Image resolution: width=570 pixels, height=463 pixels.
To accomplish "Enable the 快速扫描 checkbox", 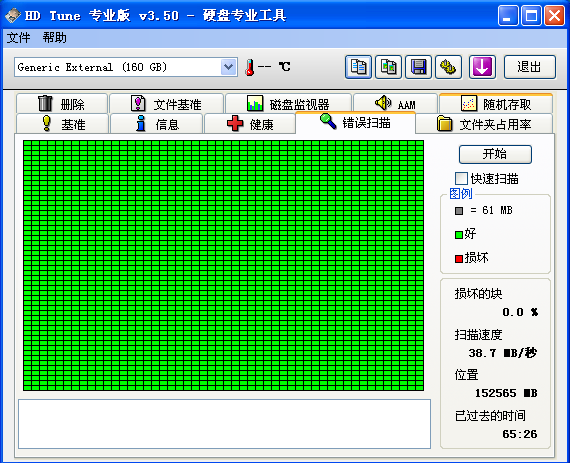I will 461,178.
